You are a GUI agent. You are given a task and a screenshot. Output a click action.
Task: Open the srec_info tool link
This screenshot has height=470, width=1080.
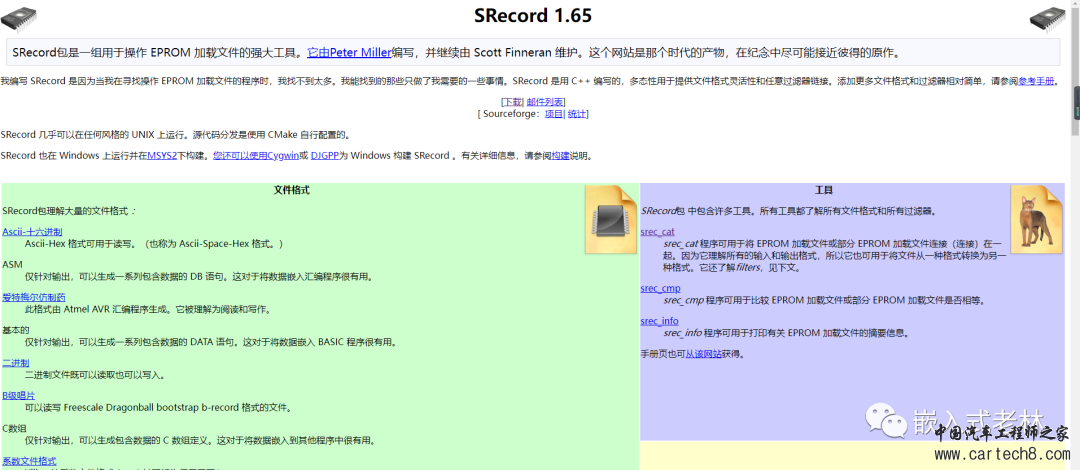click(x=659, y=321)
